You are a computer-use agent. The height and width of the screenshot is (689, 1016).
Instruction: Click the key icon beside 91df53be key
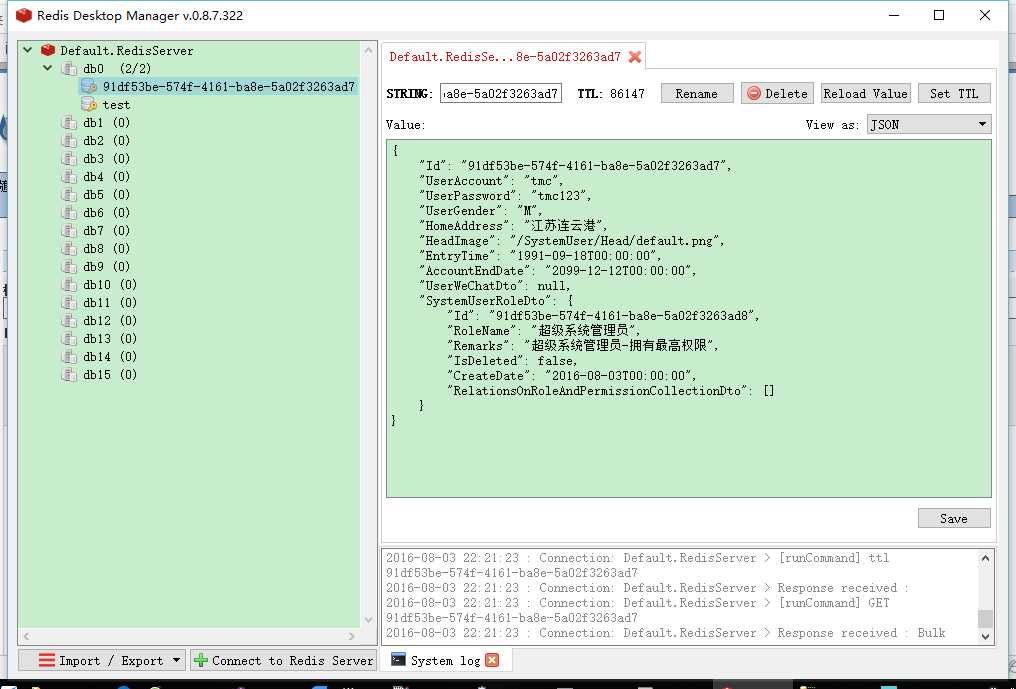click(x=89, y=86)
